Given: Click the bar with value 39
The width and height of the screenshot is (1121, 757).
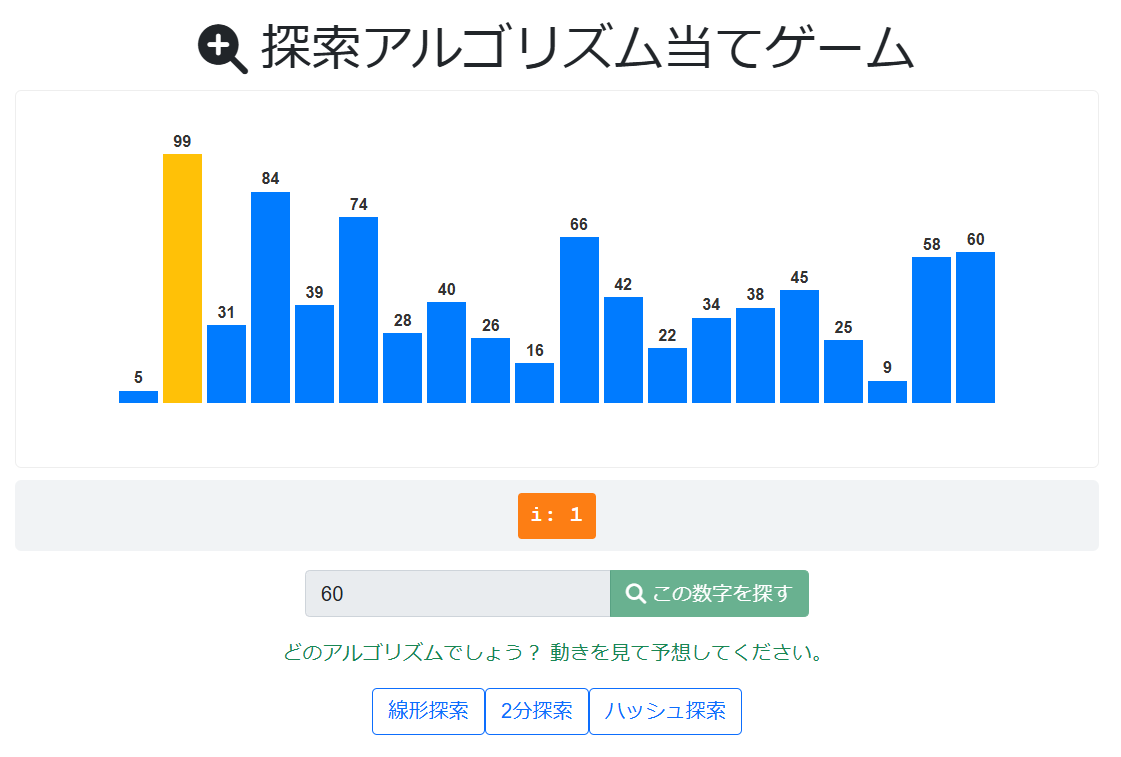Looking at the screenshot, I should click(x=314, y=354).
